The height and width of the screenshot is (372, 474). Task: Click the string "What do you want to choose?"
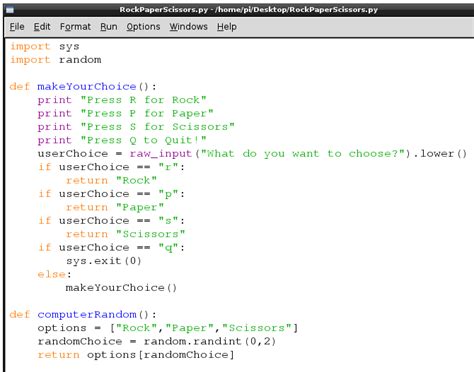point(303,154)
